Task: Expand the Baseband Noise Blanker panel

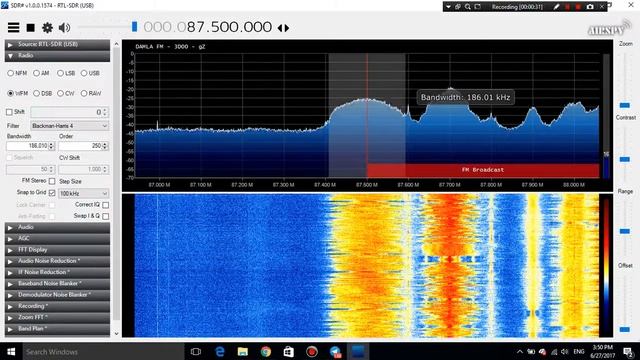Action: [58, 283]
